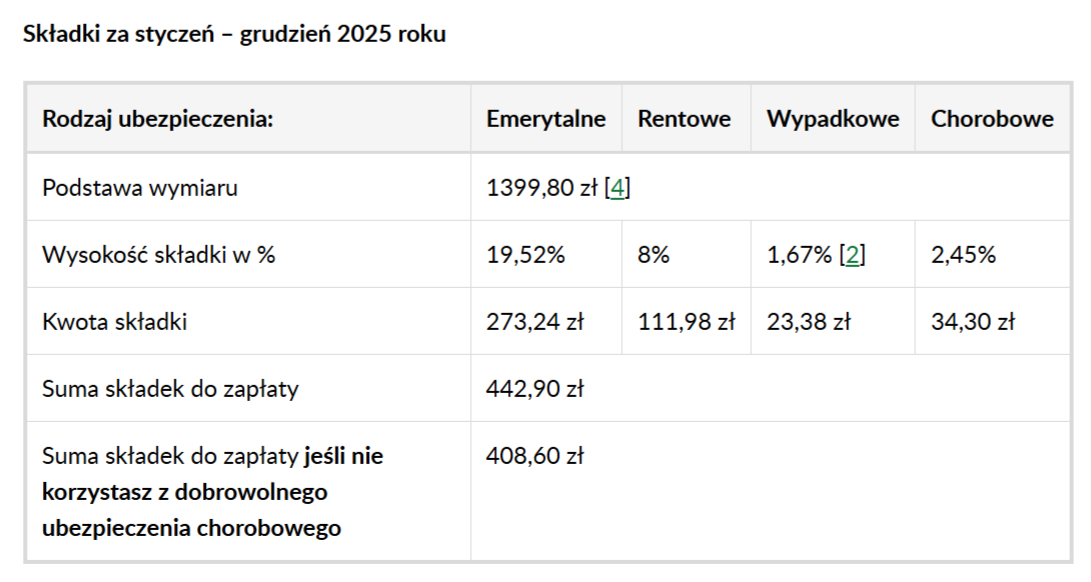Open footnote link 2 beside 1,67%
The width and height of the screenshot is (1091, 582).
[852, 254]
